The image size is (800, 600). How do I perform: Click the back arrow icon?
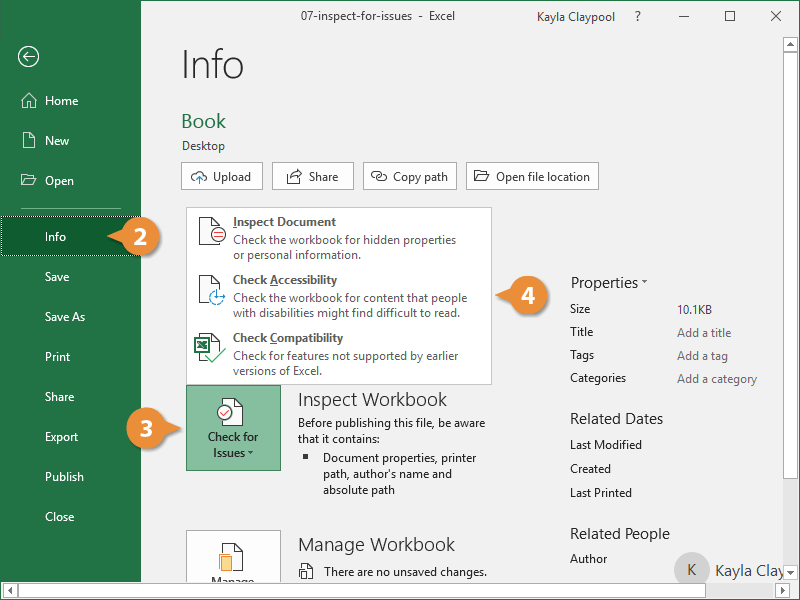[x=28, y=57]
